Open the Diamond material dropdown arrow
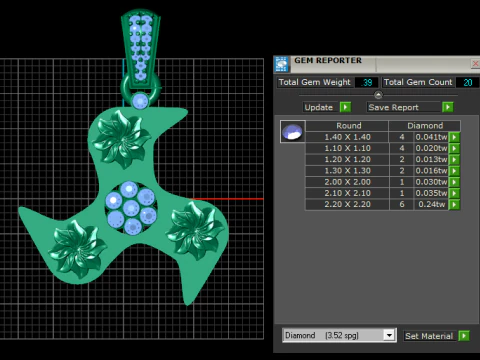Screen dimensions: 480x360 click(x=389, y=335)
